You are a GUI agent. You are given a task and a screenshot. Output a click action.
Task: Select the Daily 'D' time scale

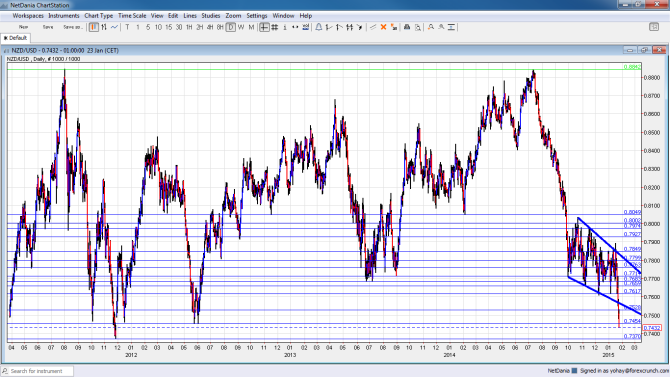click(231, 27)
